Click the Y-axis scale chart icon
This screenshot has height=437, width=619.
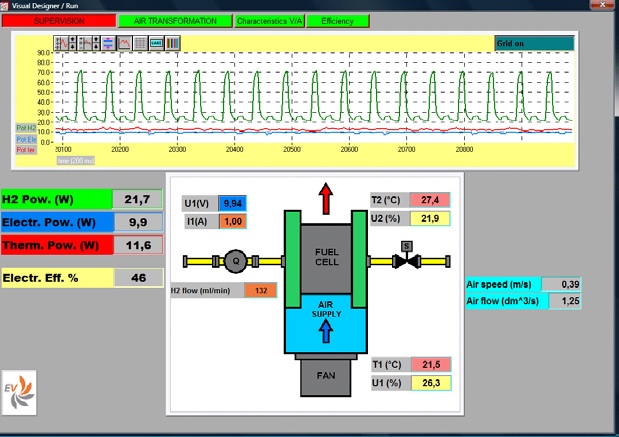[61, 43]
